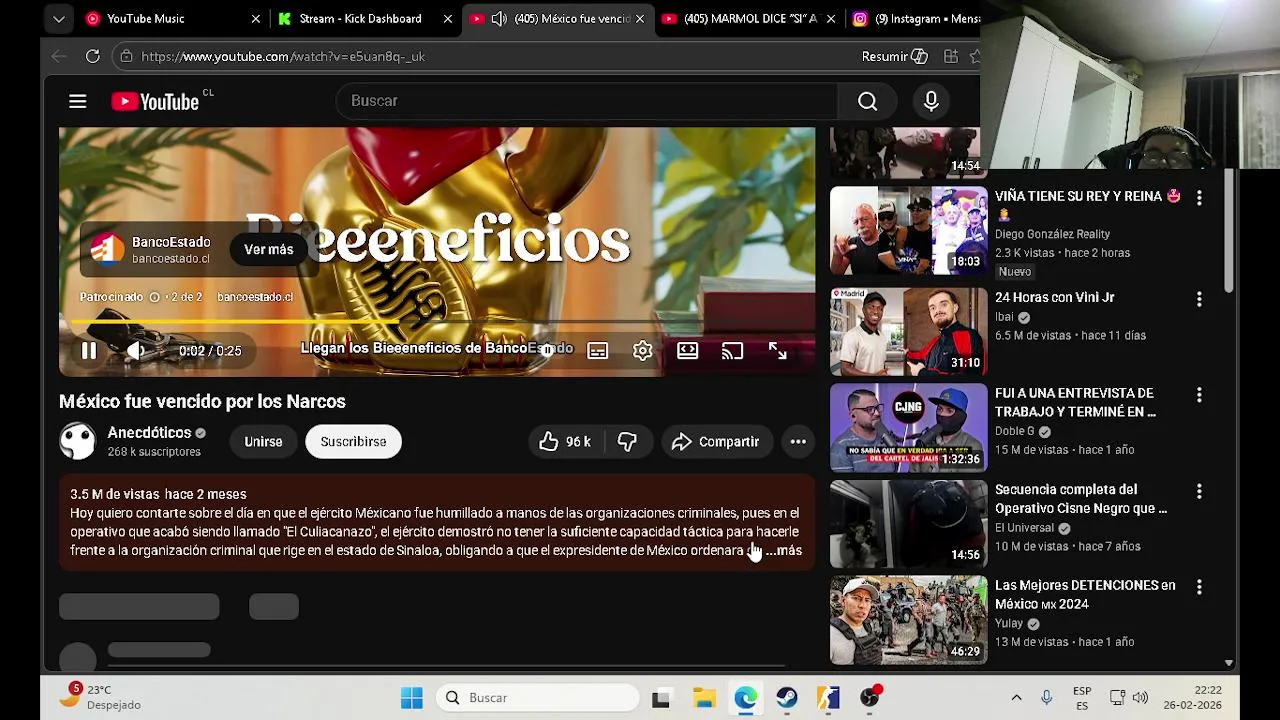This screenshot has height=720, width=1280.
Task: Reload the page
Action: click(92, 56)
